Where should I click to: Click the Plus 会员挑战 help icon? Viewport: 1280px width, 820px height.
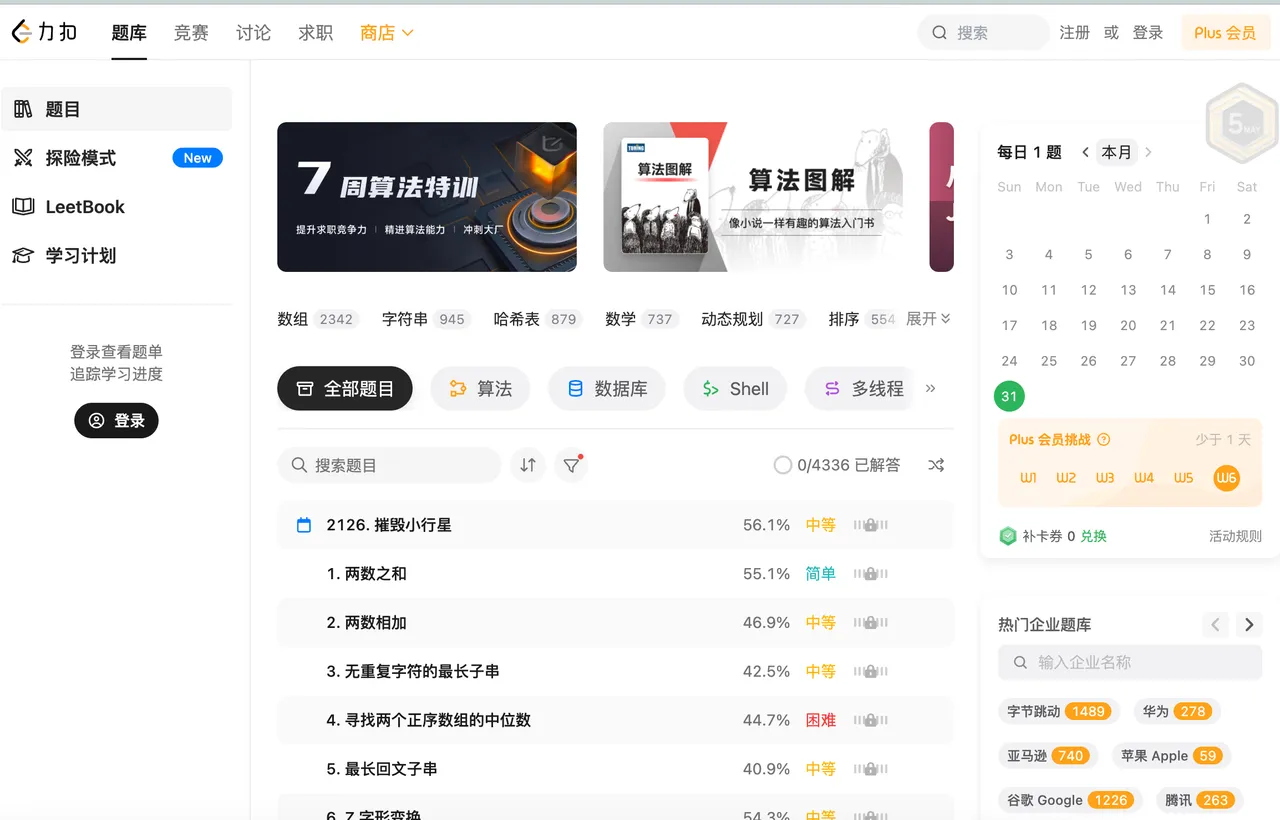point(1104,439)
